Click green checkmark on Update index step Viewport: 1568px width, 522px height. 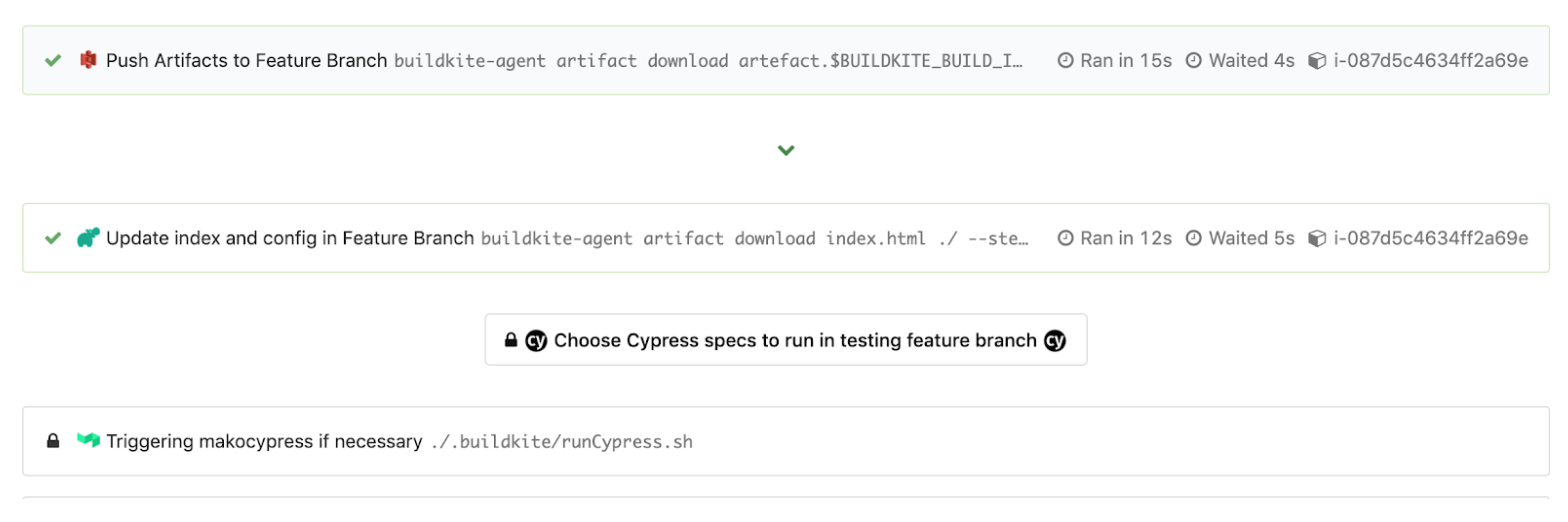pyautogui.click(x=53, y=239)
